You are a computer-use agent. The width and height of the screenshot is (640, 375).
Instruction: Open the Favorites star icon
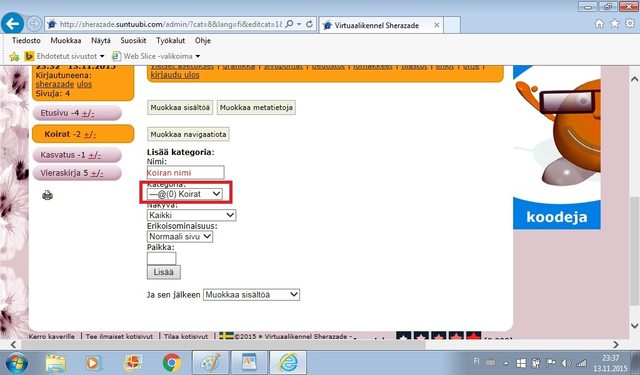point(614,24)
